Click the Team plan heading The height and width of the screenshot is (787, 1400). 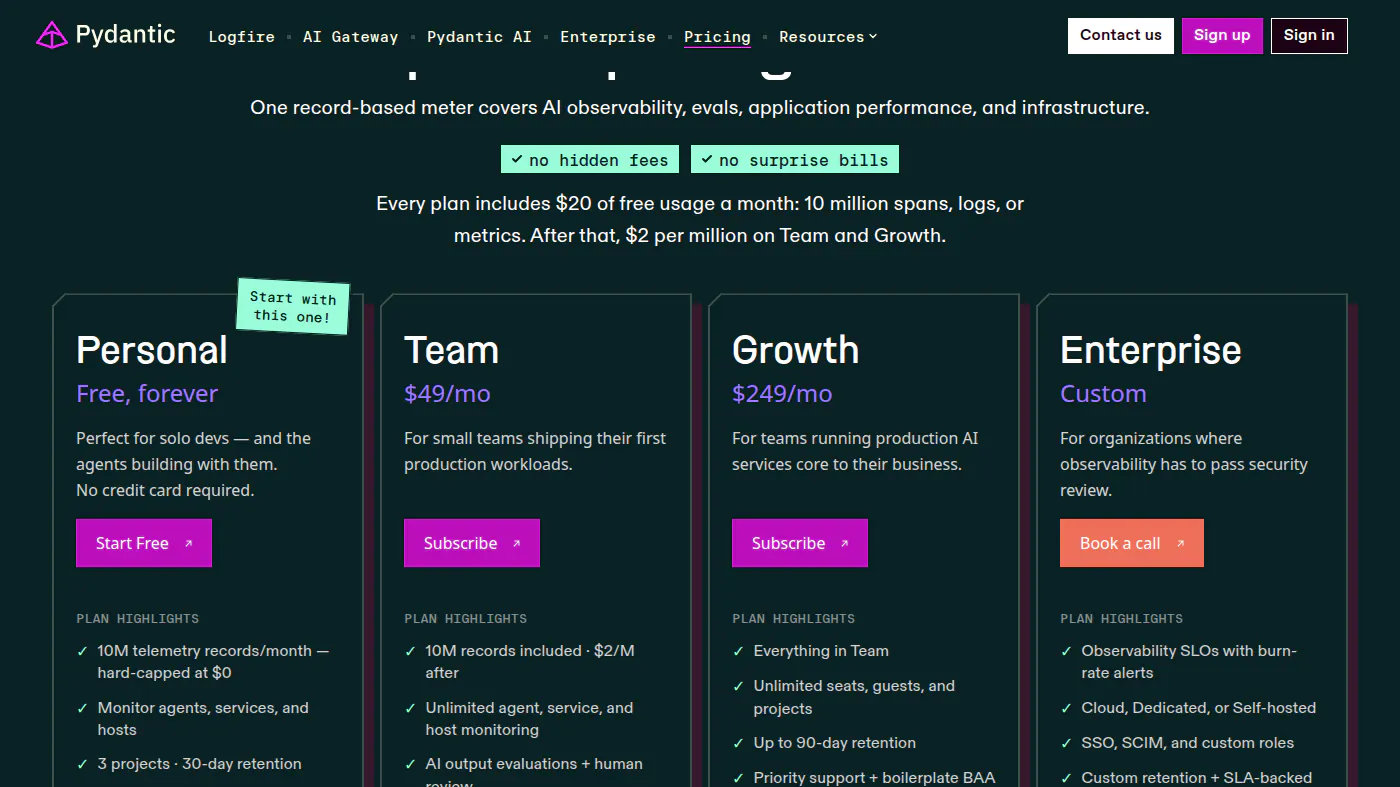[x=451, y=350]
